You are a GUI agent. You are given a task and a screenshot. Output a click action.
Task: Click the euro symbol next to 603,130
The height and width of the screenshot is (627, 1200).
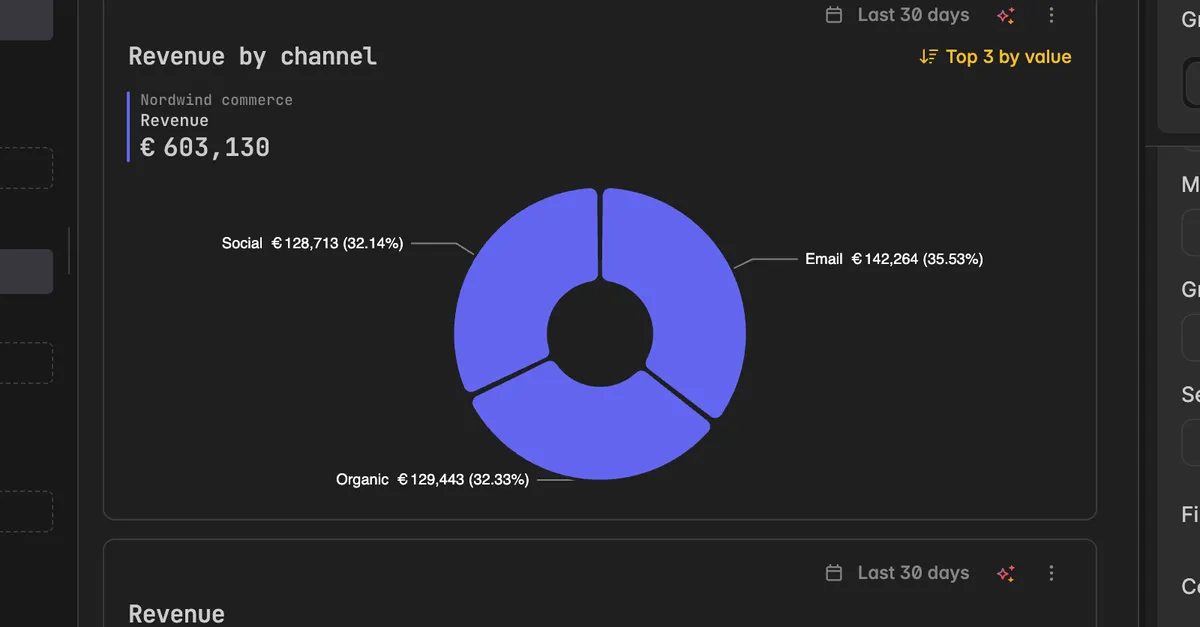coord(148,148)
